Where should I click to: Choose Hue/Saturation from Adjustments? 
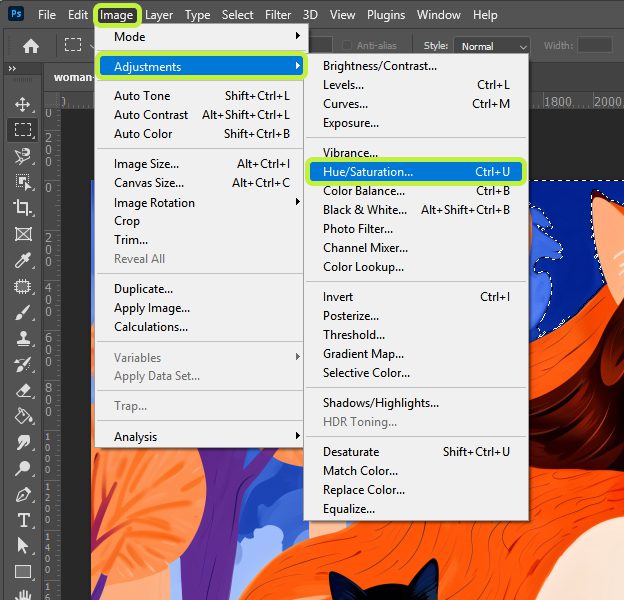(416, 171)
